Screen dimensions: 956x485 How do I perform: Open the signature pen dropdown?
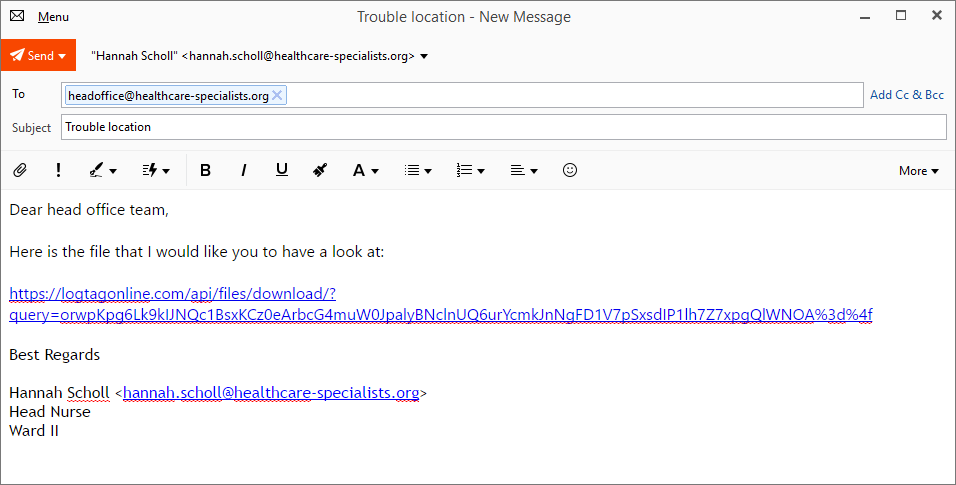(103, 171)
